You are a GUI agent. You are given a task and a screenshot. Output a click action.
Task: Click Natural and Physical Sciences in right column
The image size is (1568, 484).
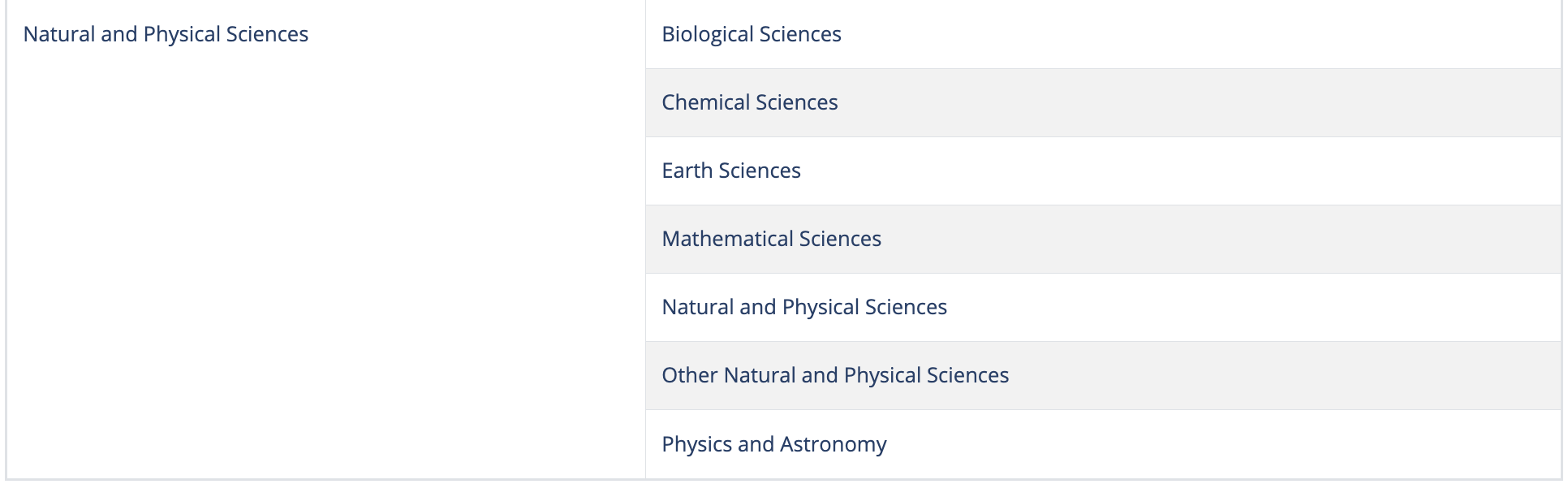803,307
